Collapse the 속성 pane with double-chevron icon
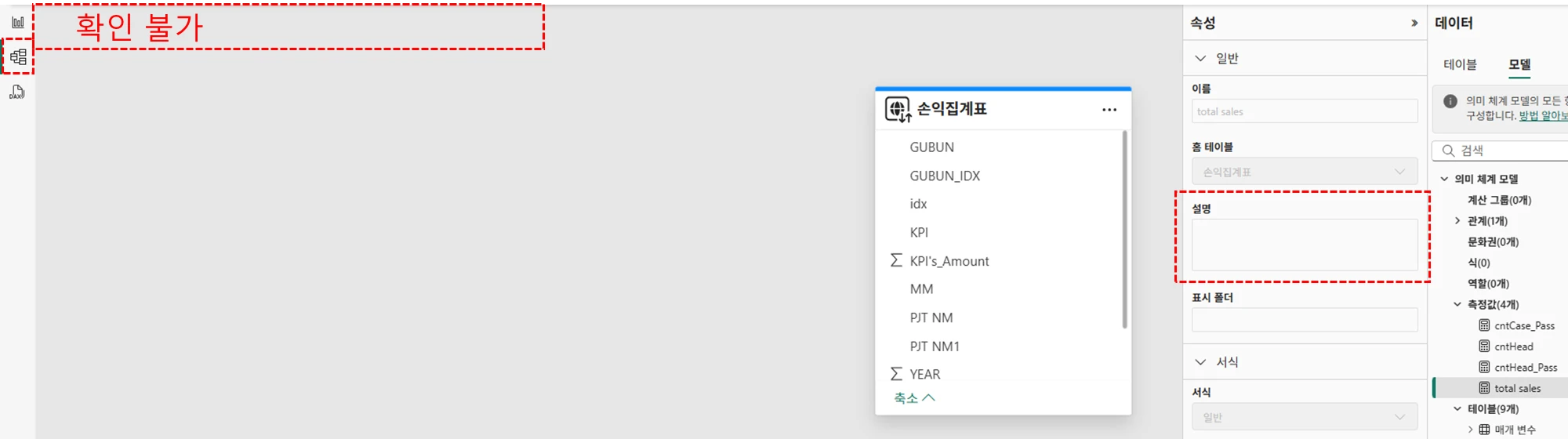Viewport: 1568px width, 439px height. [x=1414, y=24]
